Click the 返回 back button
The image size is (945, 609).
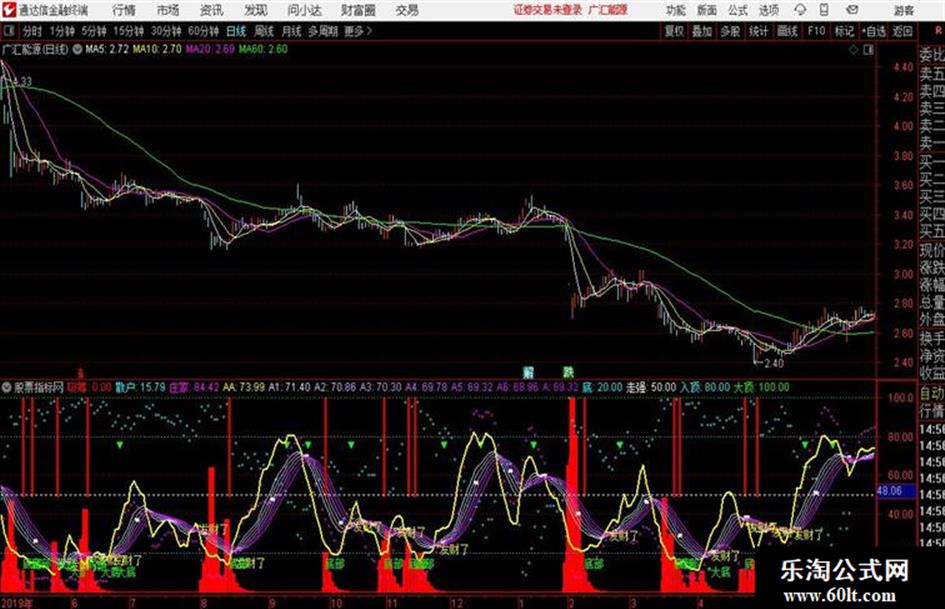pyautogui.click(x=902, y=31)
